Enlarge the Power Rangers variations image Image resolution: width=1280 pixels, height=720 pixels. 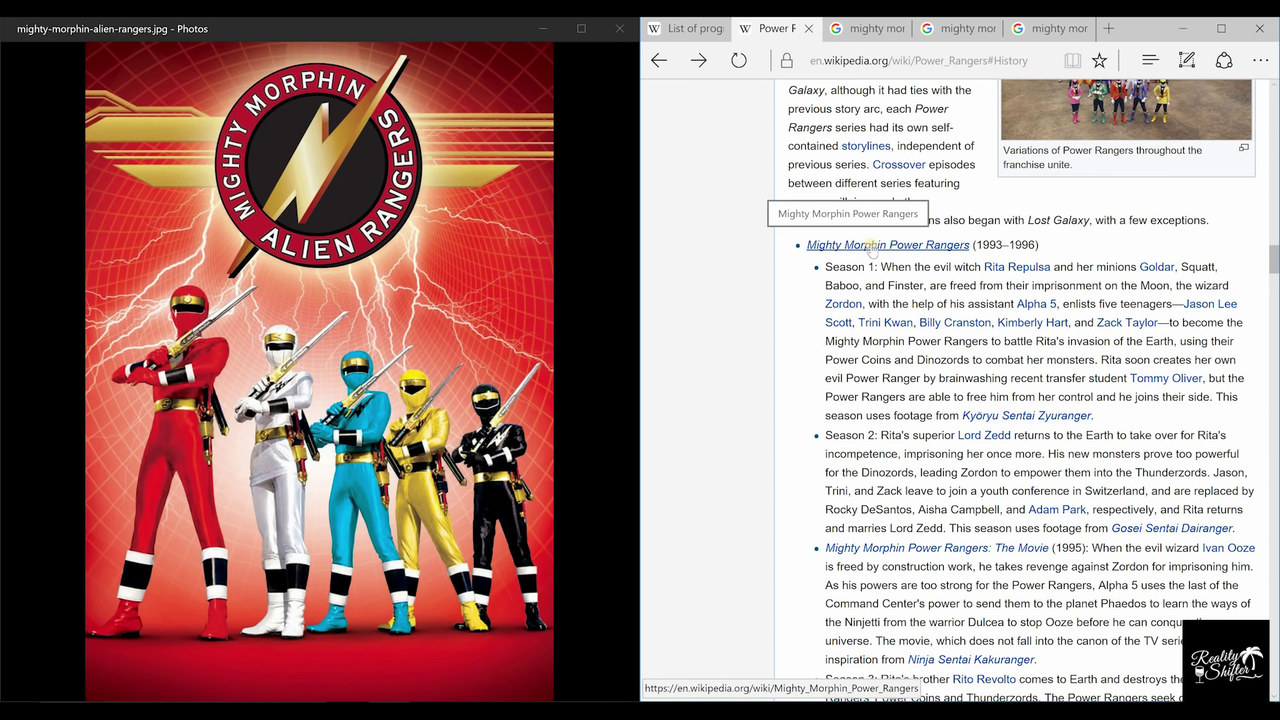coord(1243,148)
